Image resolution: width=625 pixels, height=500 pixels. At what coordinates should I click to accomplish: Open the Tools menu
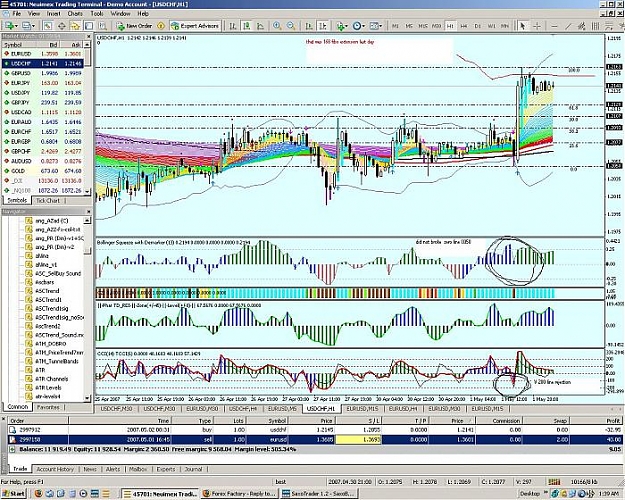[97, 14]
